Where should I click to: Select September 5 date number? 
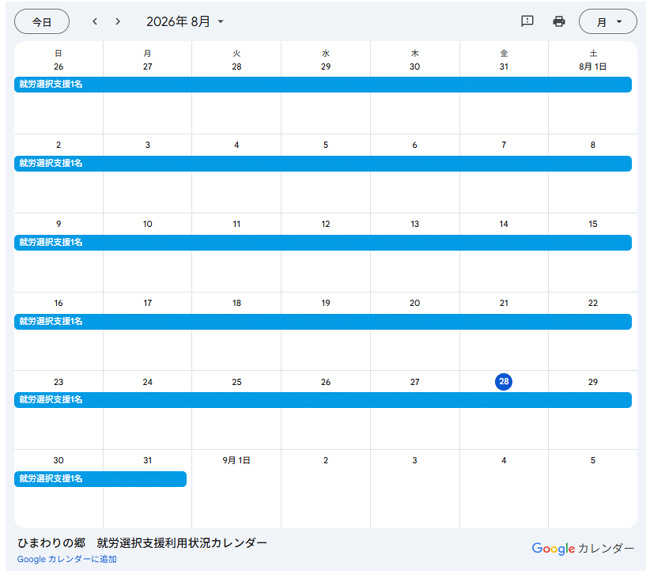(x=593, y=460)
